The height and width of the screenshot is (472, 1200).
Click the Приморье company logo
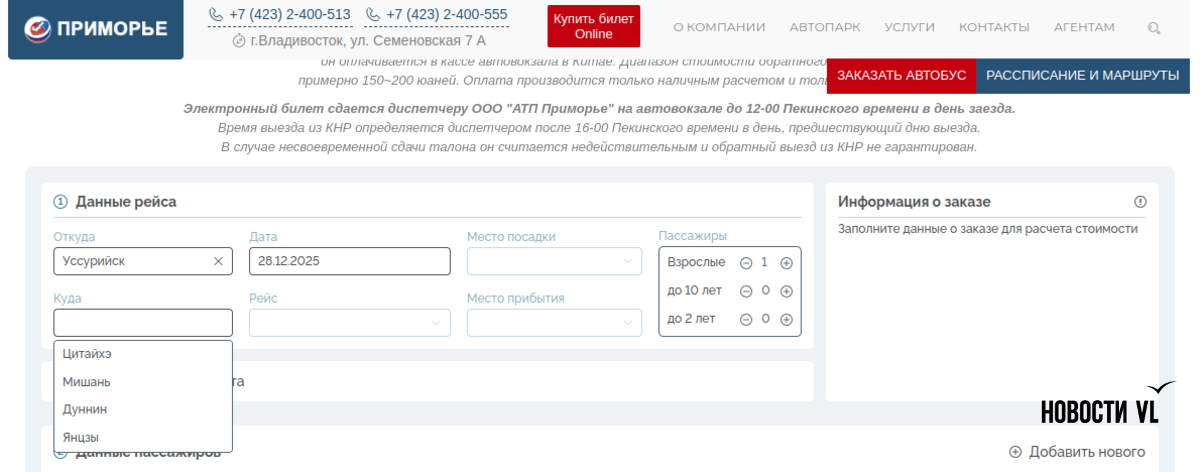[x=96, y=28]
